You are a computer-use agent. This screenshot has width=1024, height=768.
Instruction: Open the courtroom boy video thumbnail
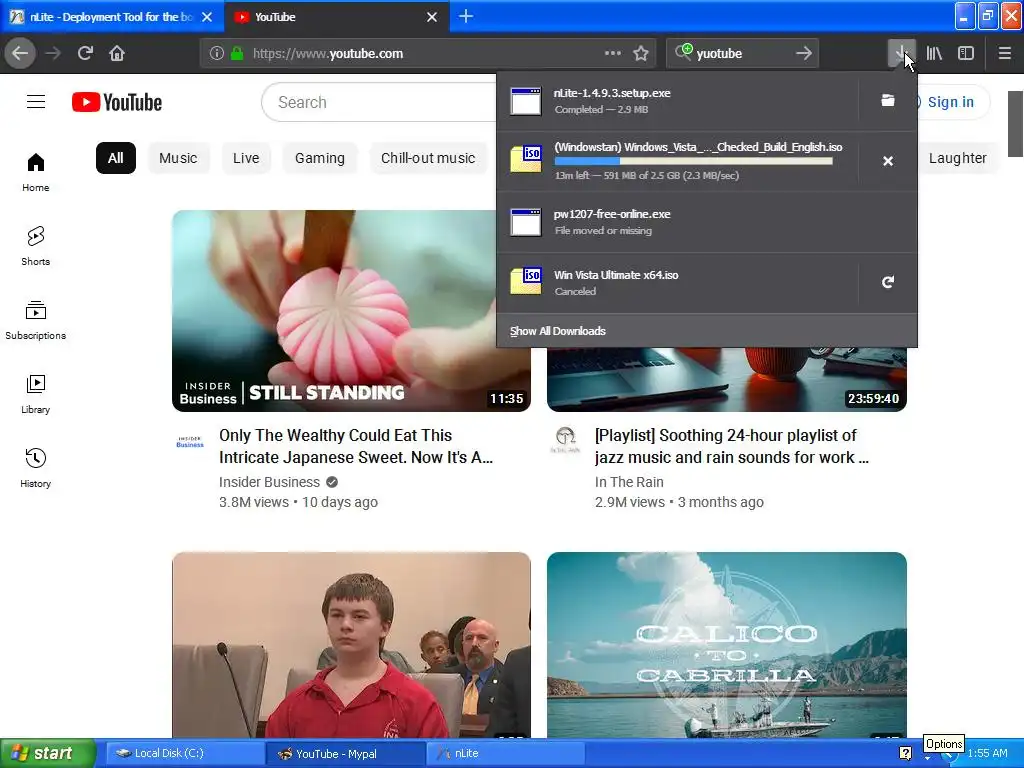click(351, 645)
